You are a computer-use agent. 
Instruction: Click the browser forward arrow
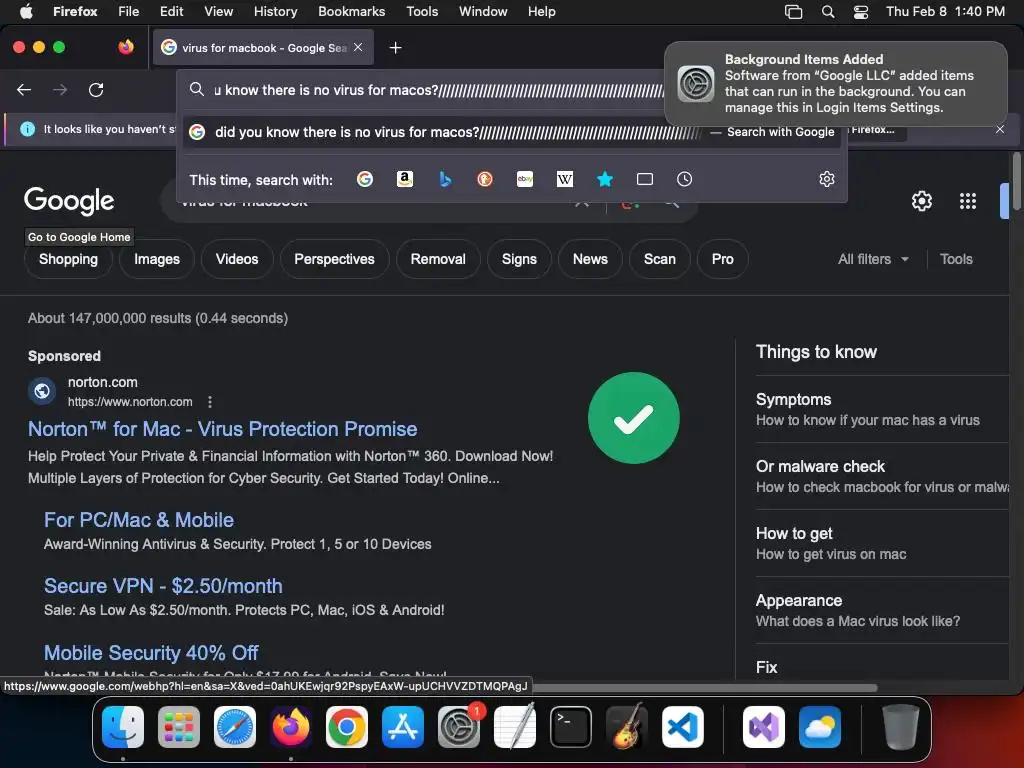tap(60, 89)
